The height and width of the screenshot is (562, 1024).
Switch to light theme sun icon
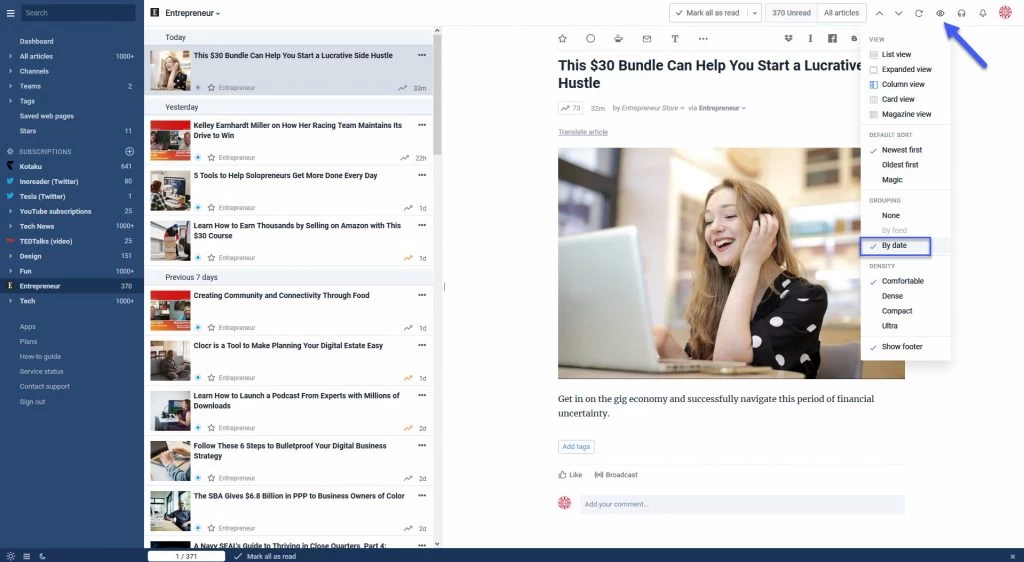coord(10,556)
